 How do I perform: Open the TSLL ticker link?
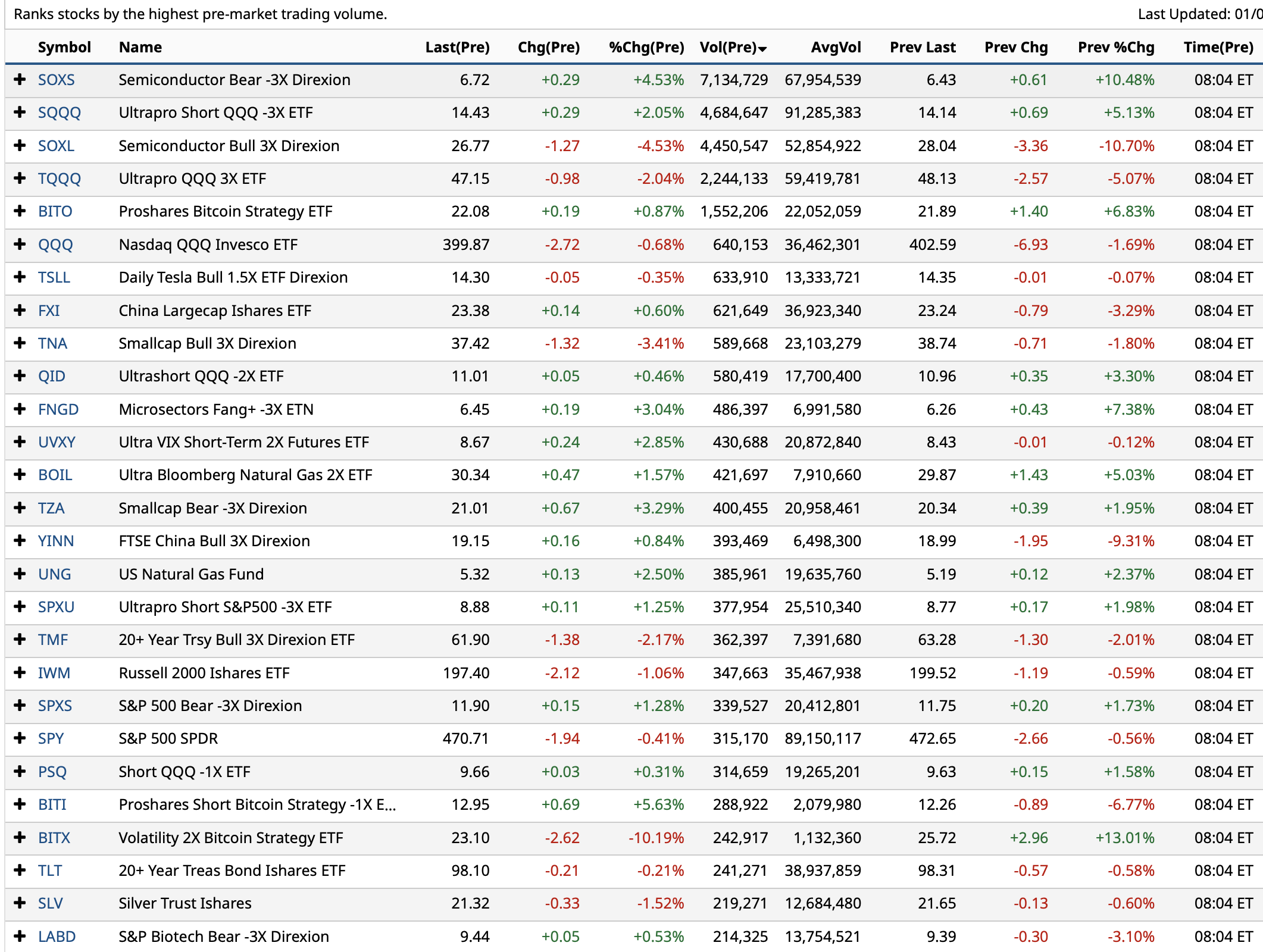(x=54, y=277)
